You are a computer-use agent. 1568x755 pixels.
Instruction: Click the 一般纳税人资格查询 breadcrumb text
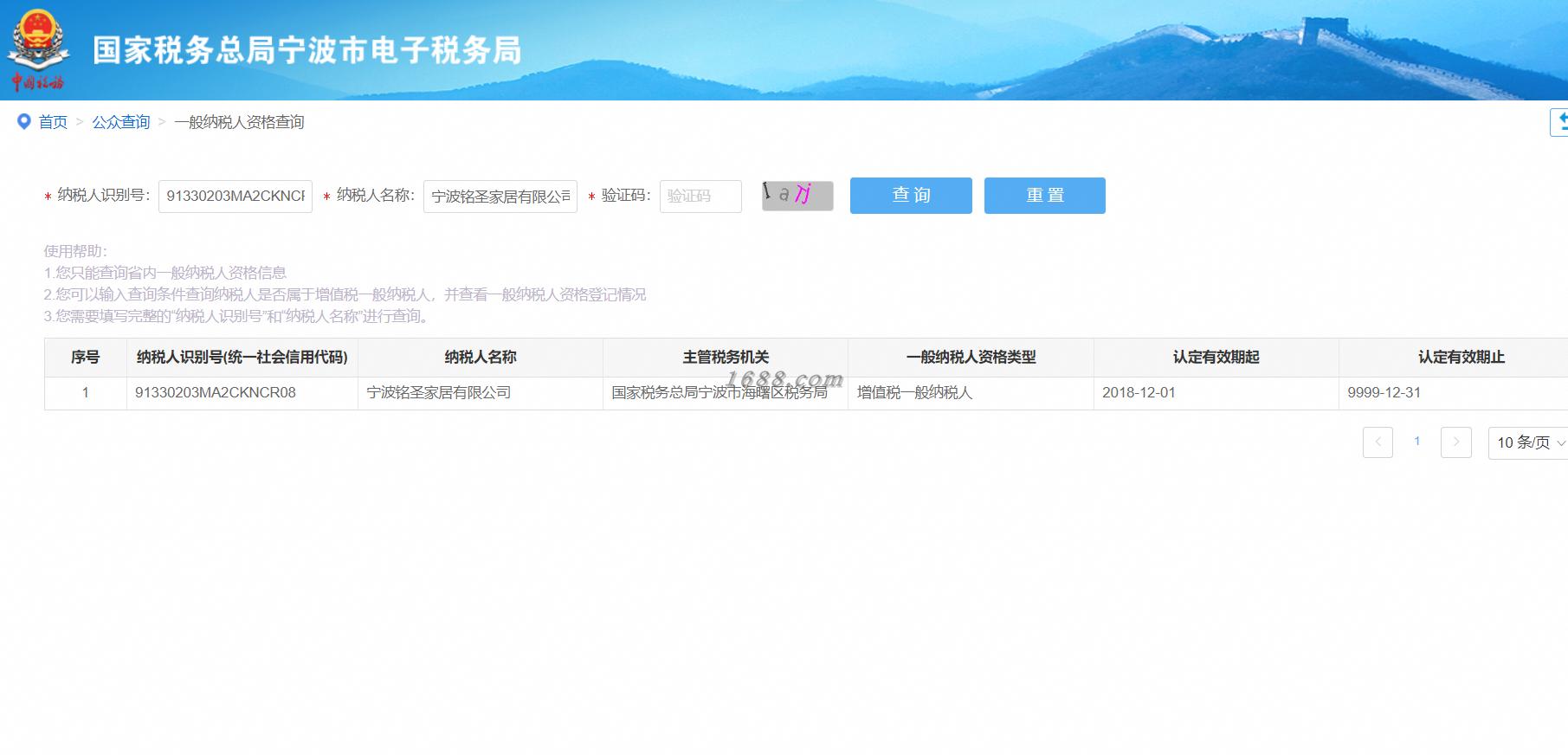point(239,122)
